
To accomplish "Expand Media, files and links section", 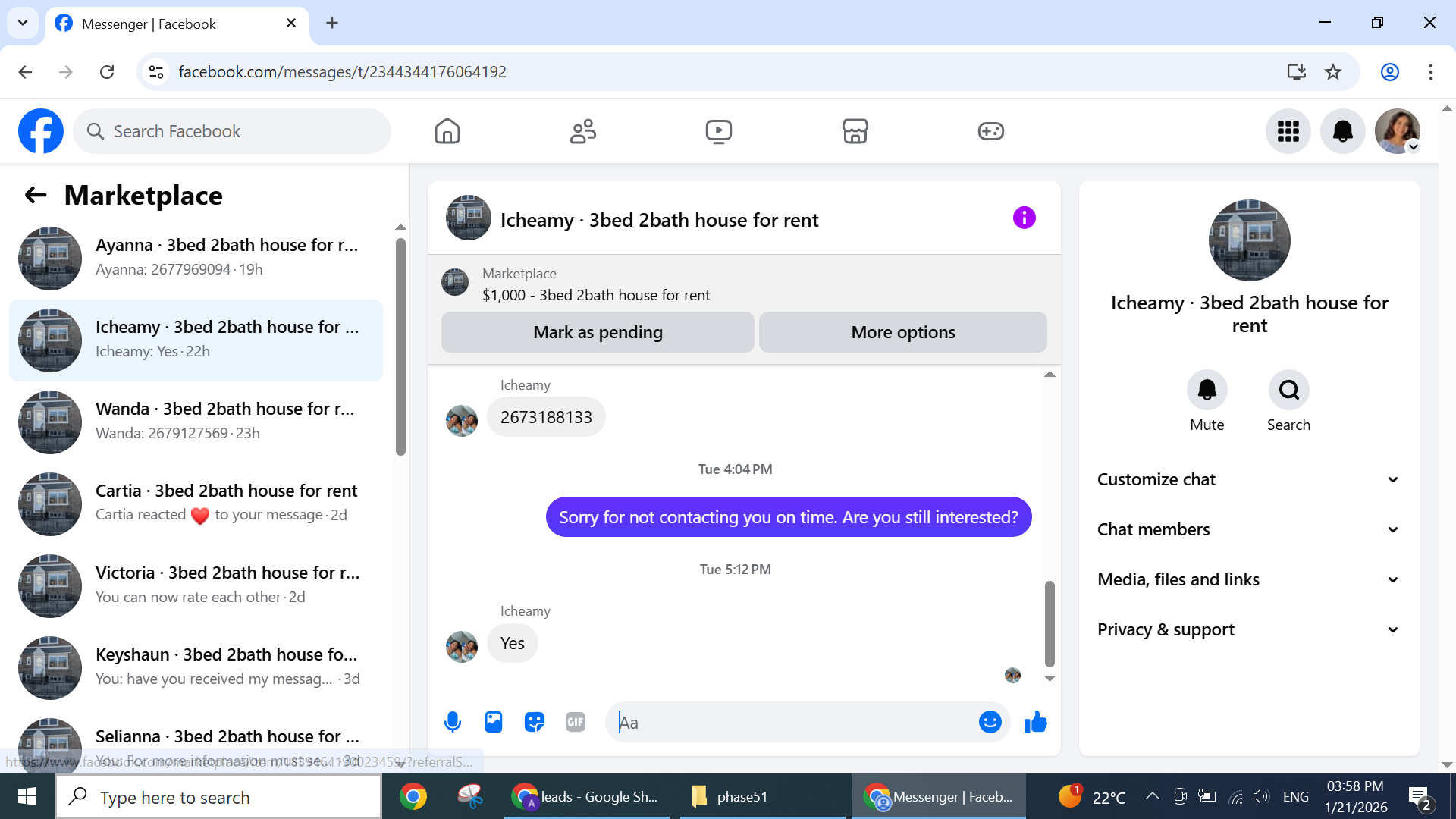I will 1249,579.
